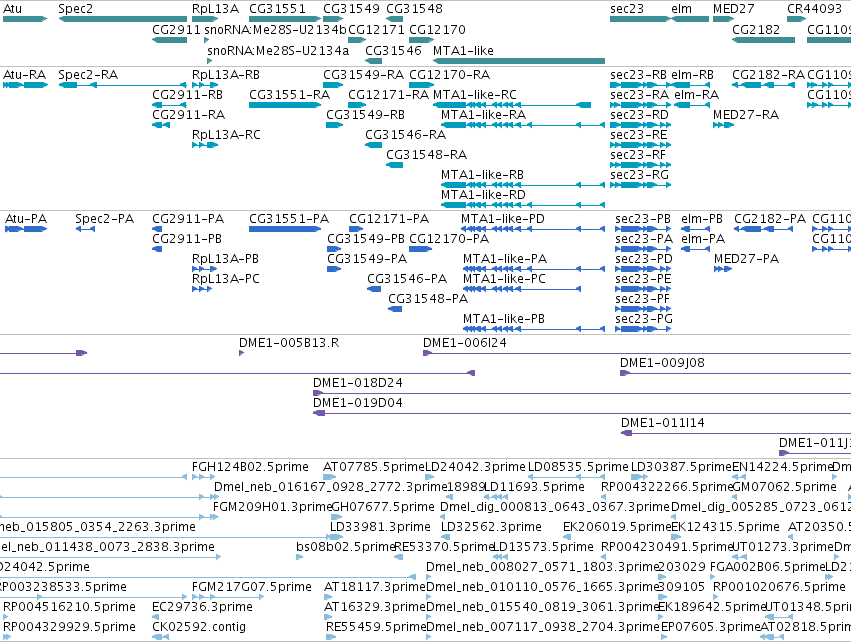Viewport: 851px width, 642px height.
Task: Select the CR44093 gene label
Action: [815, 9]
